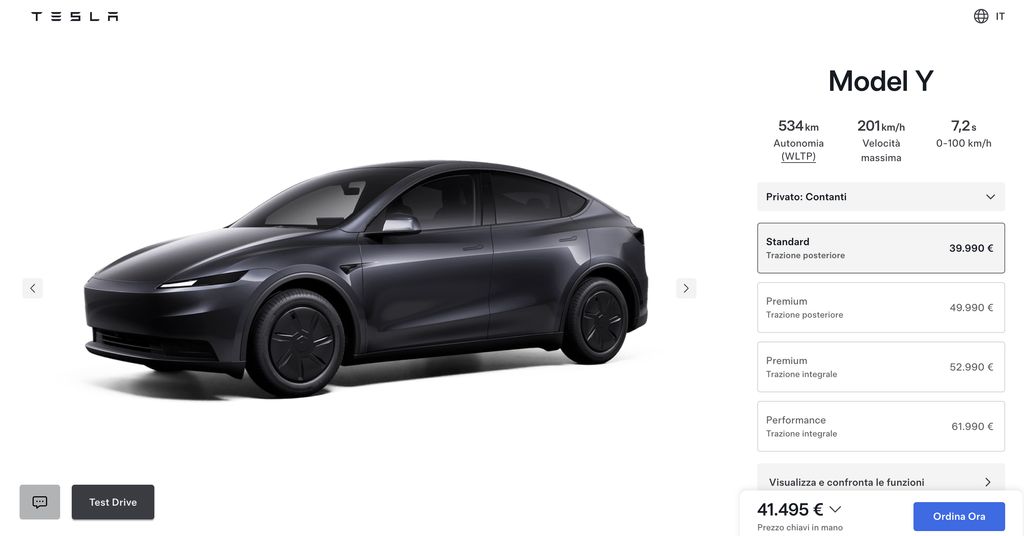Click the Ordina Ora button
Image resolution: width=1024 pixels, height=536 pixels.
click(x=959, y=516)
